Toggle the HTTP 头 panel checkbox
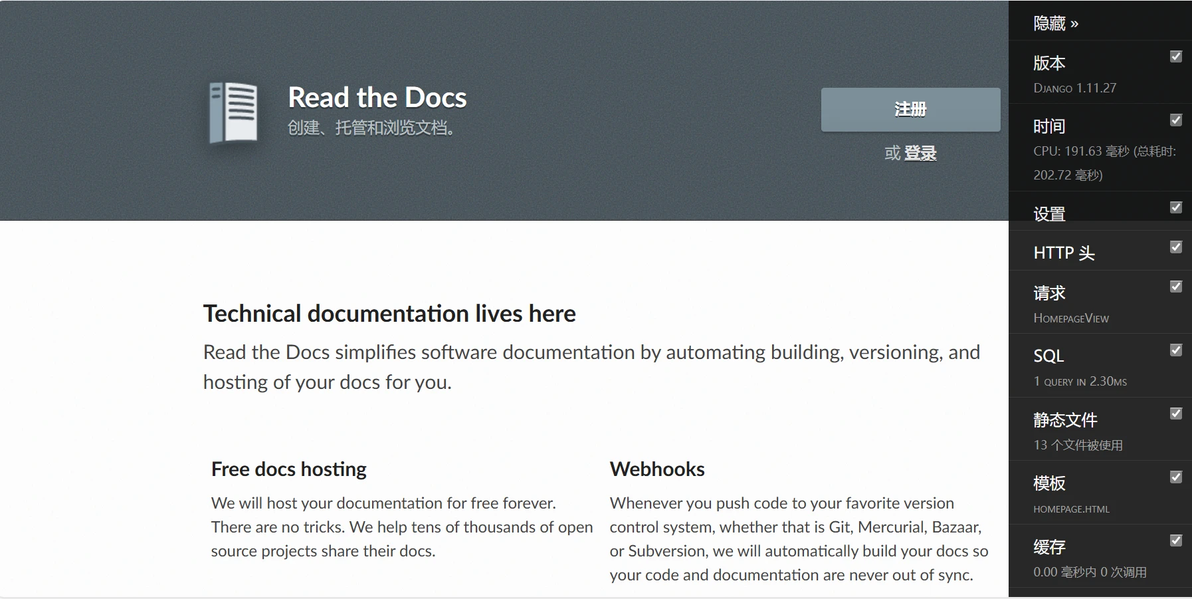Screen dimensions: 1192x599 coord(1176,246)
